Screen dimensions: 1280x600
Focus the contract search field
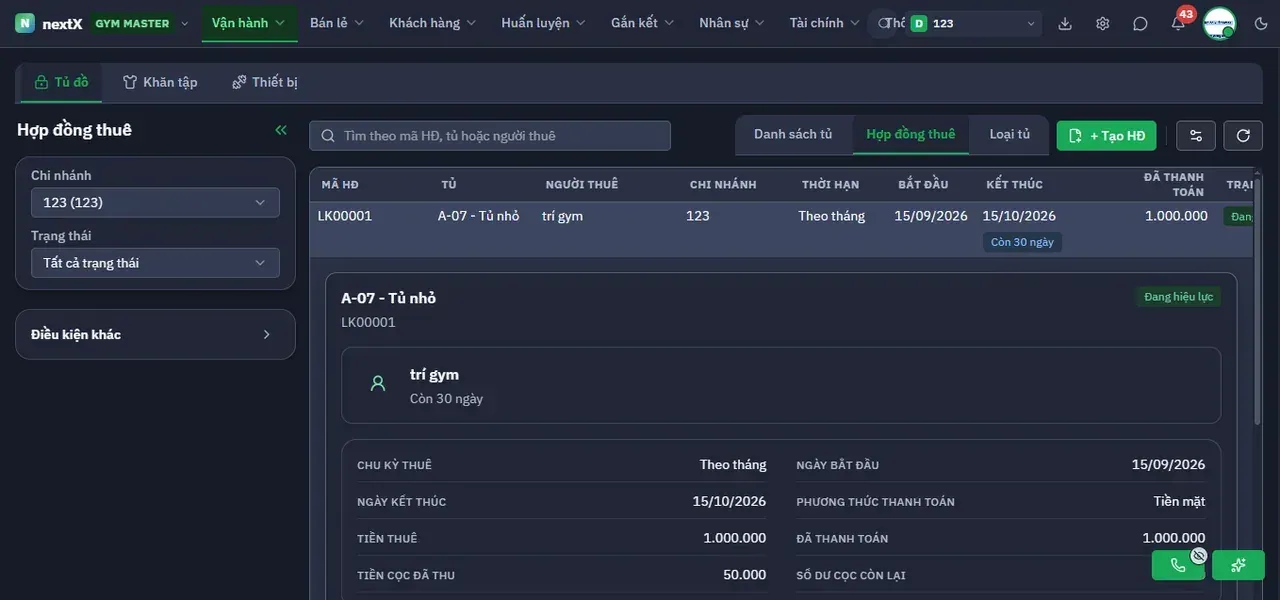(x=490, y=136)
